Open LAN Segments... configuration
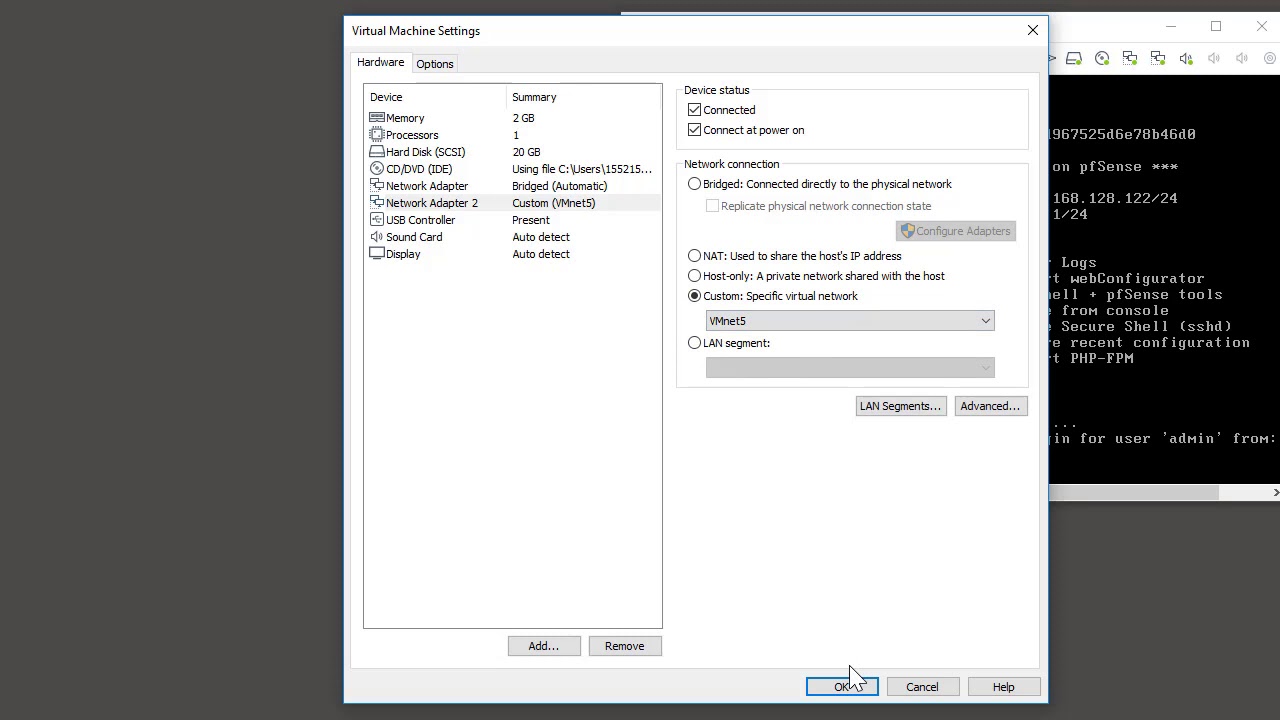Screen dimensions: 1280x720 click(901, 406)
